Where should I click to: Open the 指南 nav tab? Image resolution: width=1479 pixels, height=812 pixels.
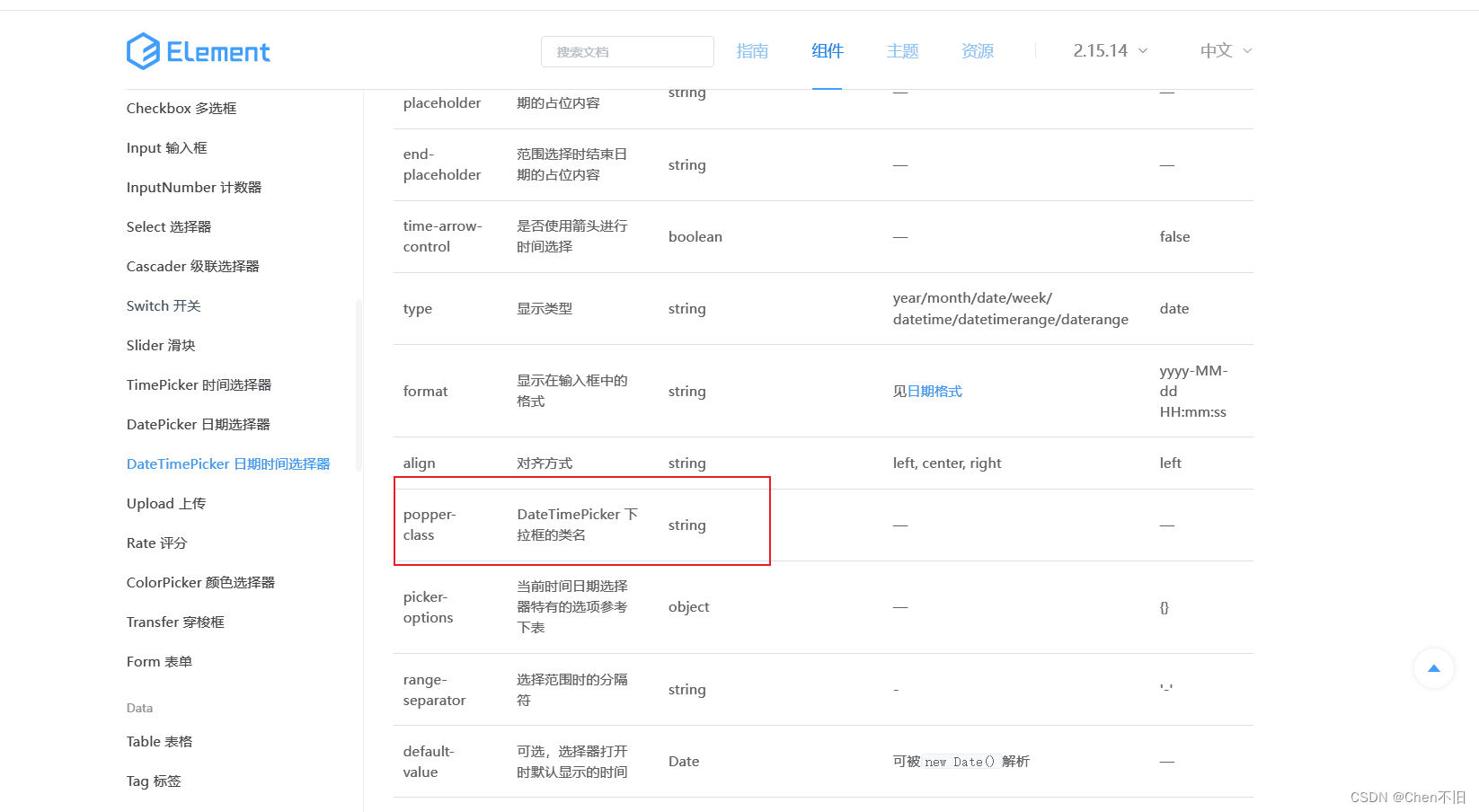coord(752,51)
